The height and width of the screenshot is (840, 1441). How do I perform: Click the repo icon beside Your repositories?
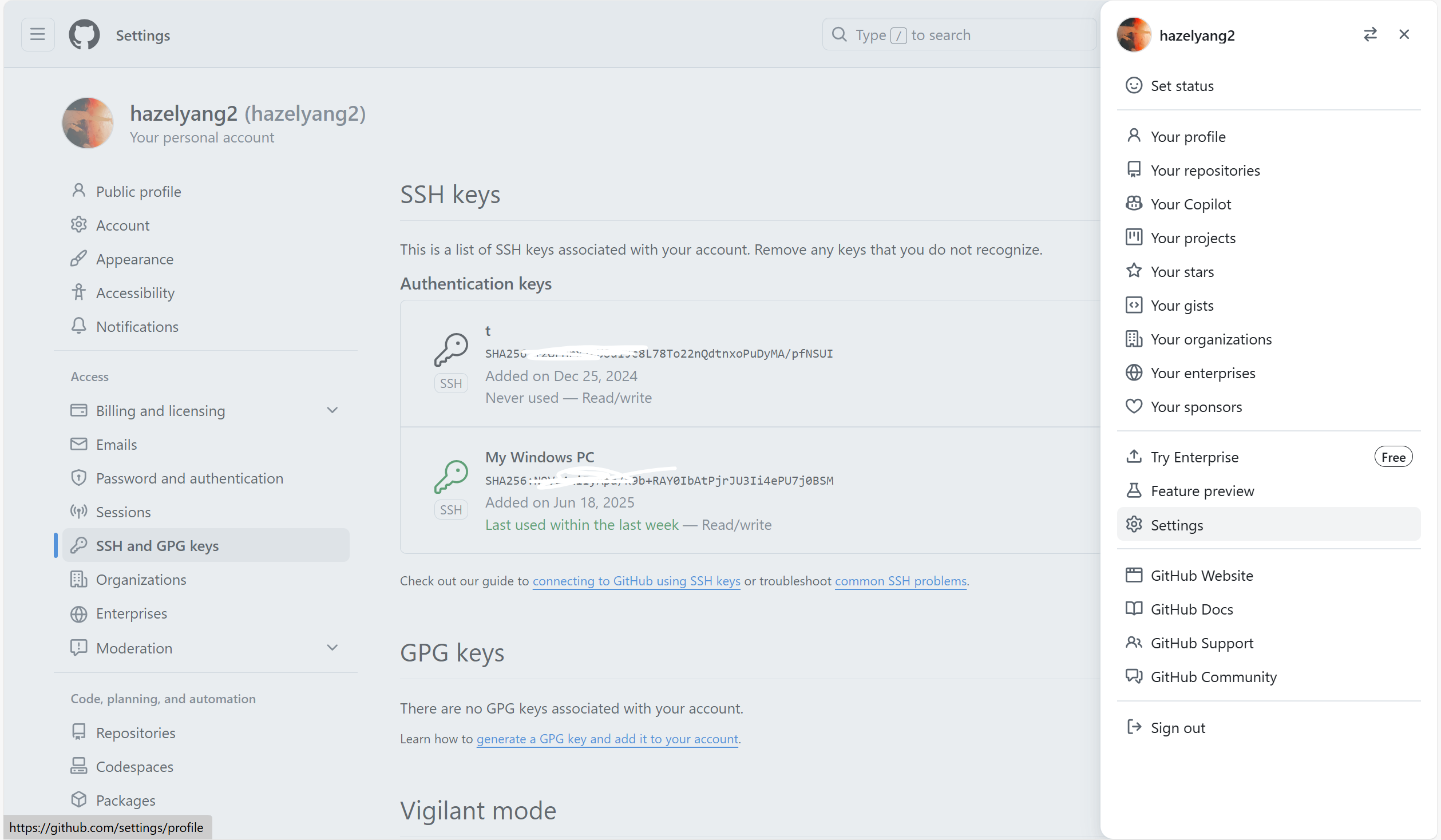point(1134,169)
